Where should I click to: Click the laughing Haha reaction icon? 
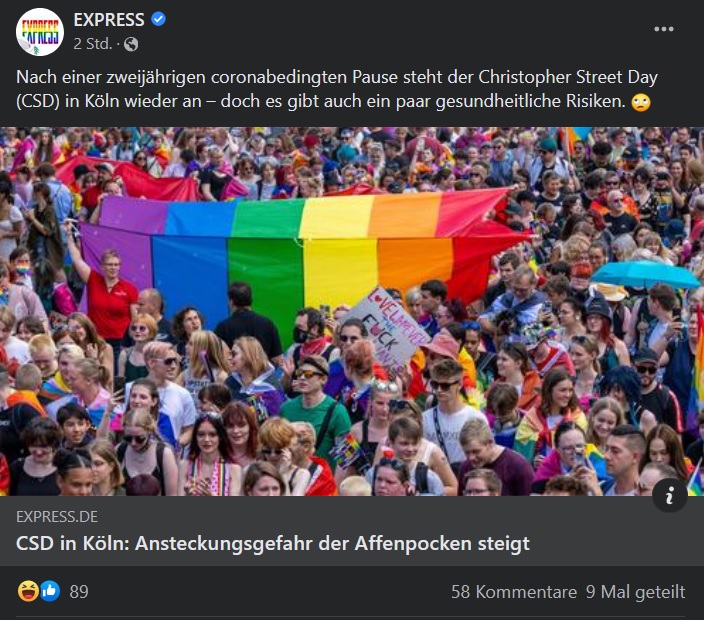pyautogui.click(x=28, y=591)
